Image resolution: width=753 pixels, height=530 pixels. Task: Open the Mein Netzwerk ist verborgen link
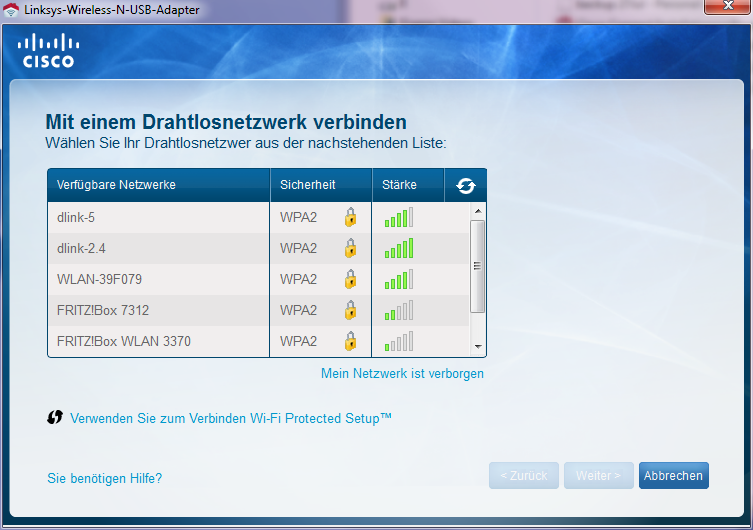tap(402, 373)
